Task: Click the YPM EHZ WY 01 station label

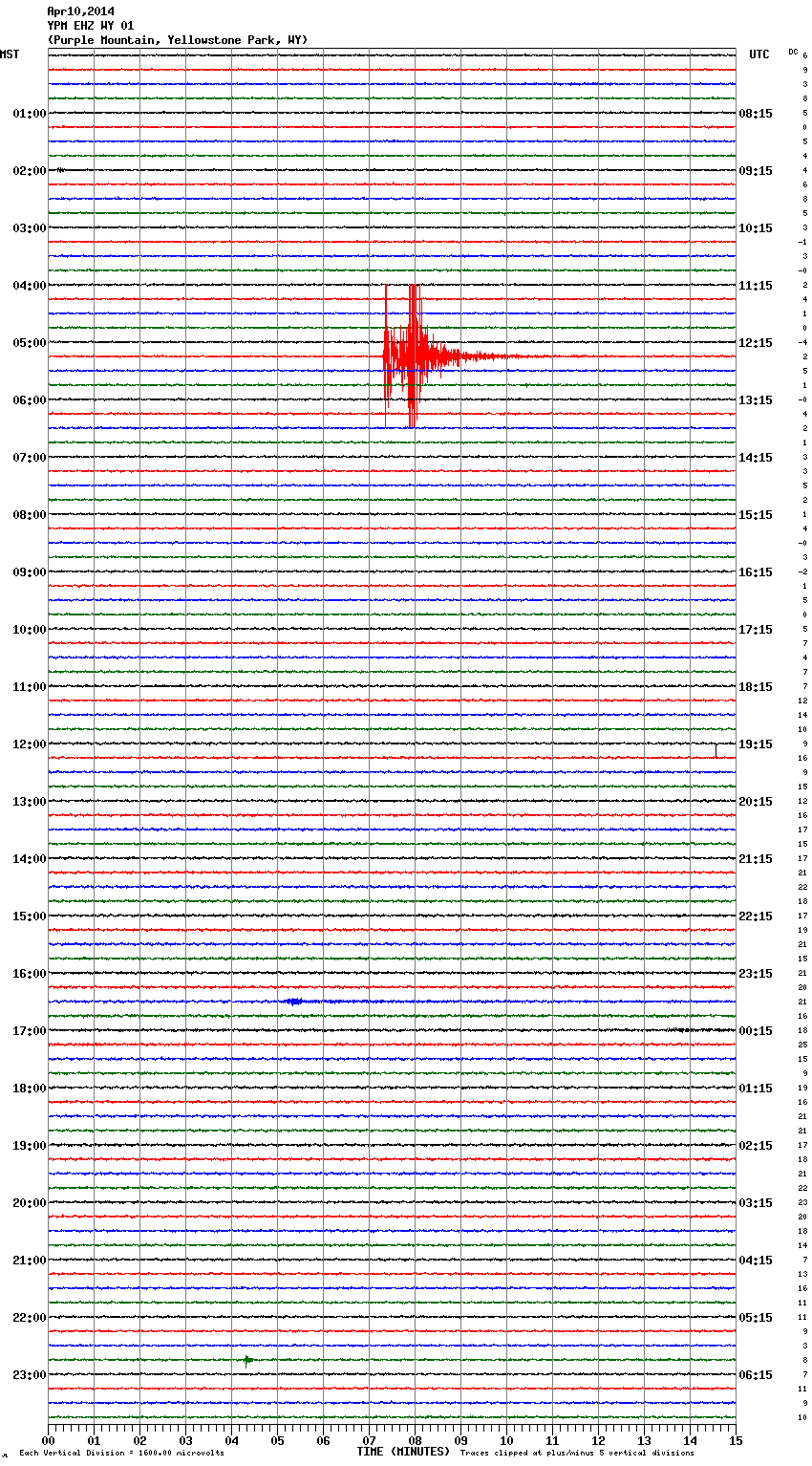Action: (x=90, y=26)
